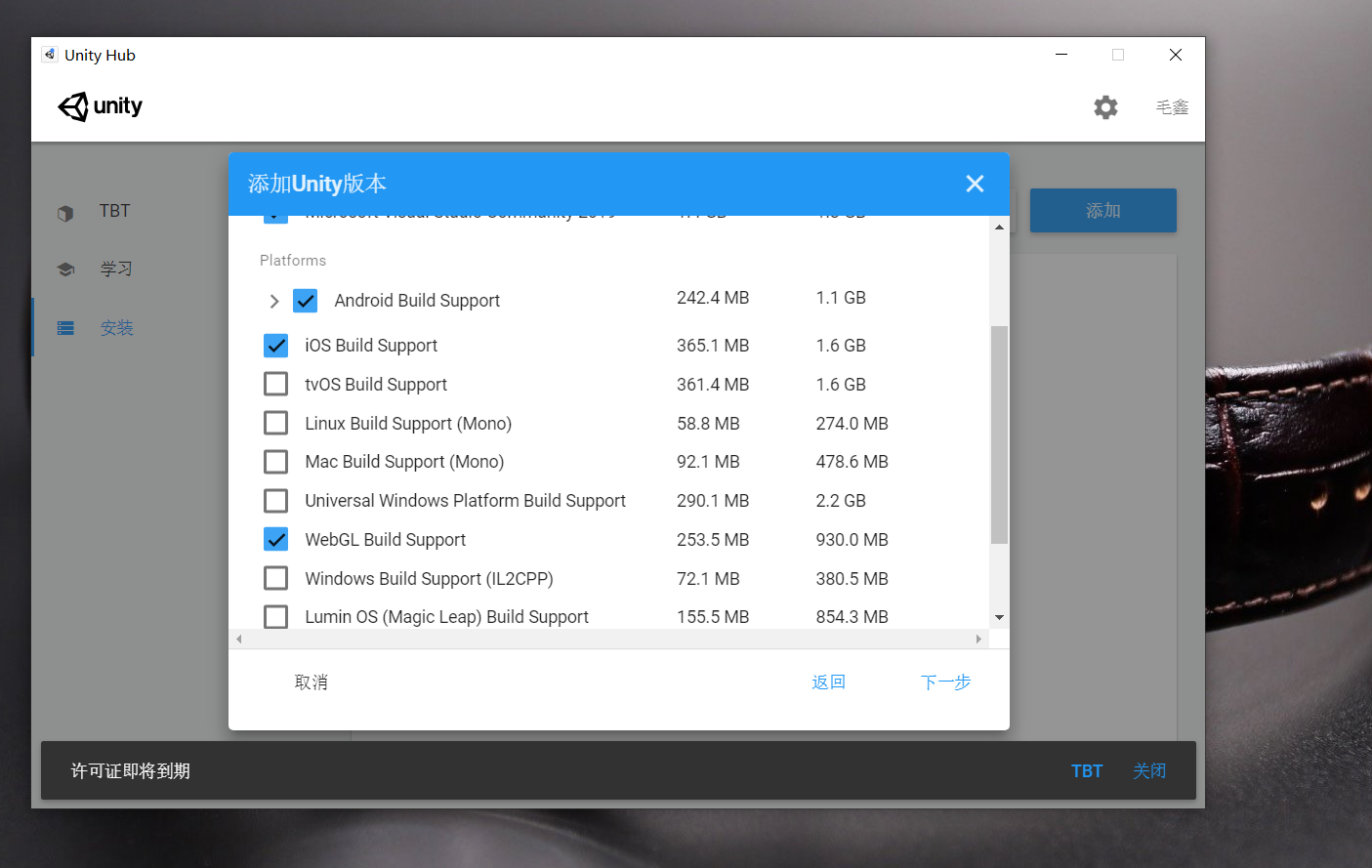This screenshot has width=1372, height=868.
Task: Check Universal Windows Platform Build Support
Action: pyautogui.click(x=276, y=501)
